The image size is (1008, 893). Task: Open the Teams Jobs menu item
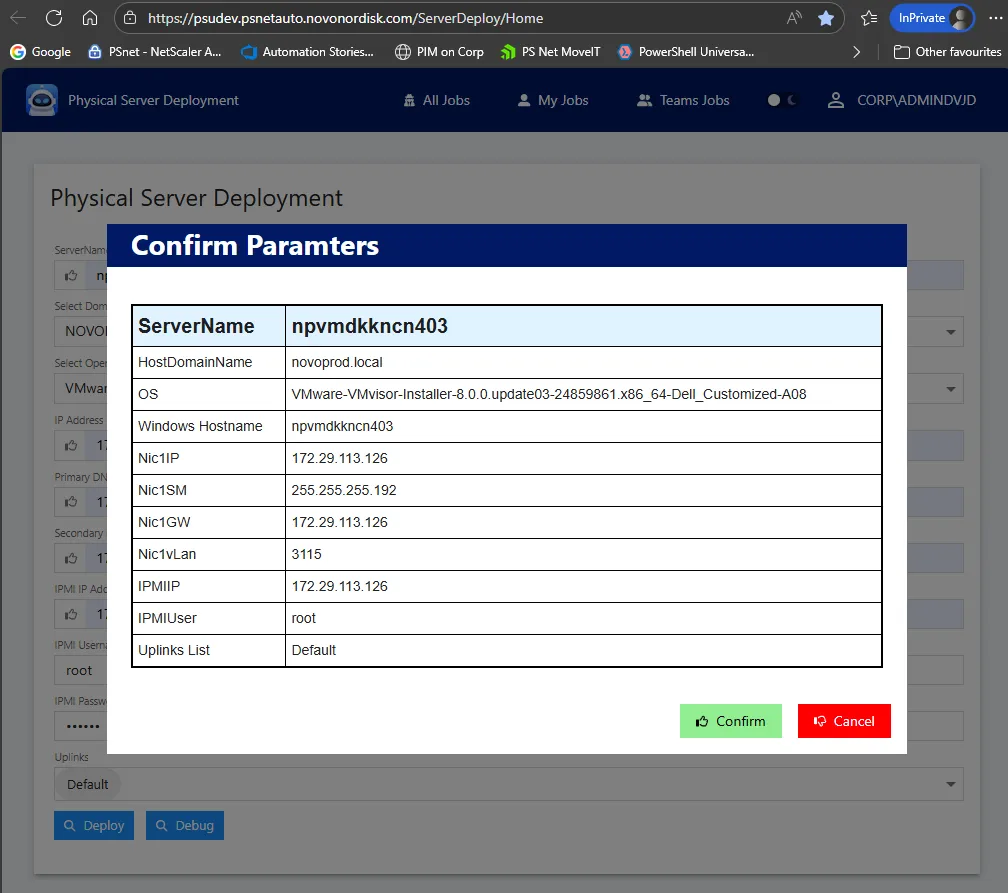pos(683,100)
